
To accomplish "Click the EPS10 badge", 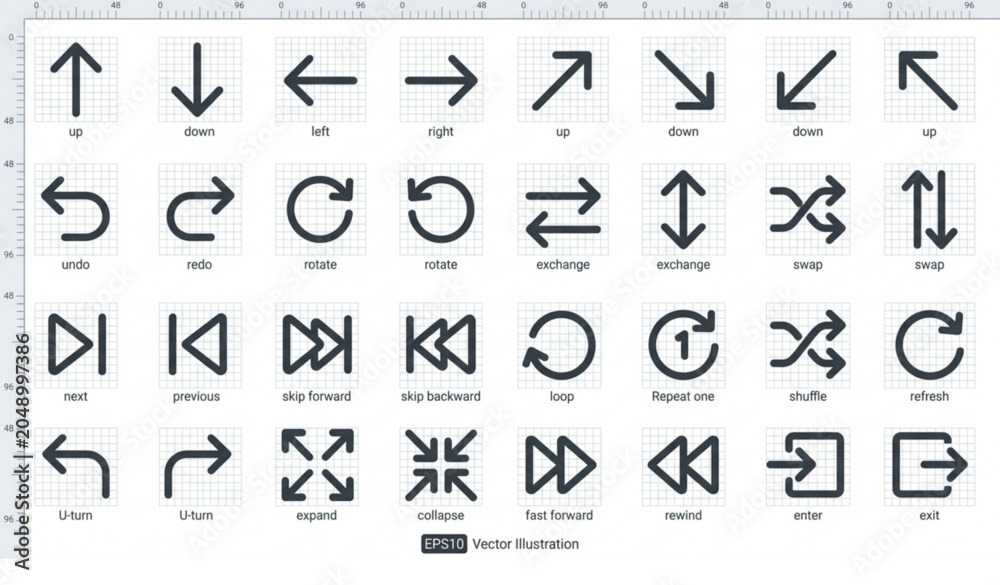I will [444, 544].
